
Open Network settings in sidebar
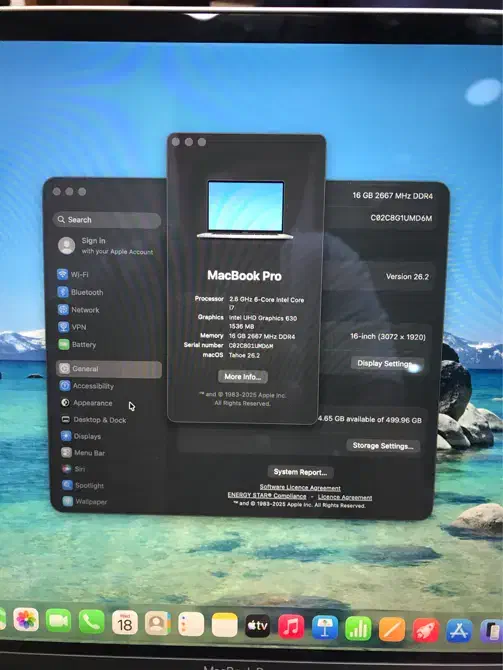[x=79, y=310]
